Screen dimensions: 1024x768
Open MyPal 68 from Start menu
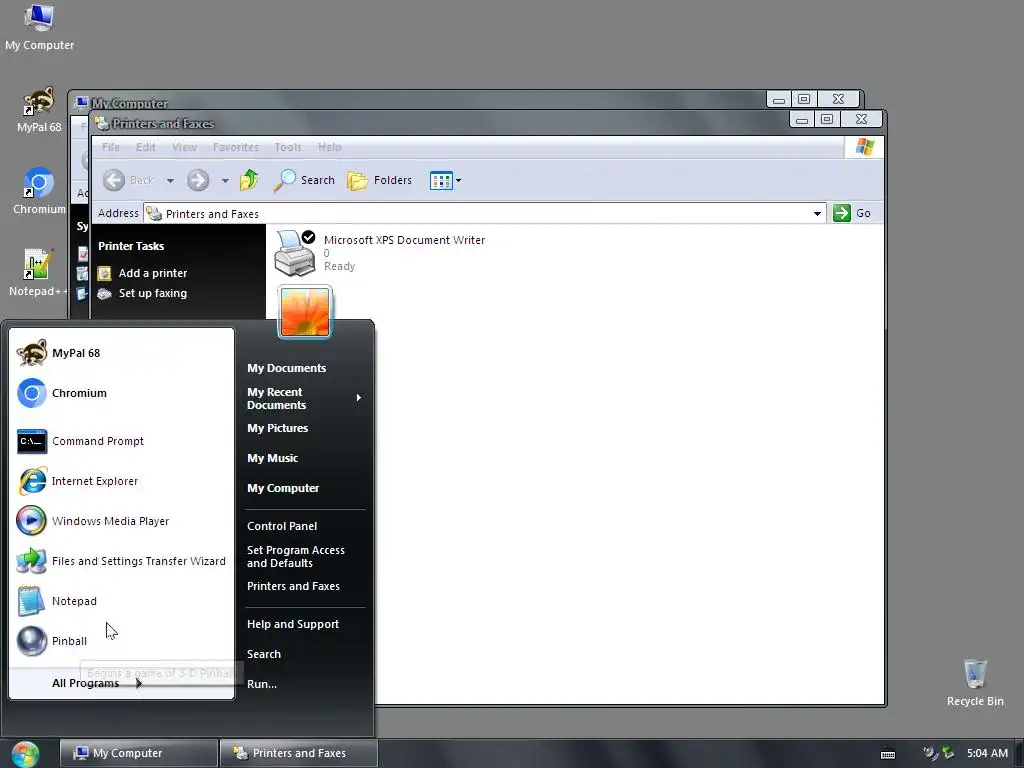click(x=122, y=353)
